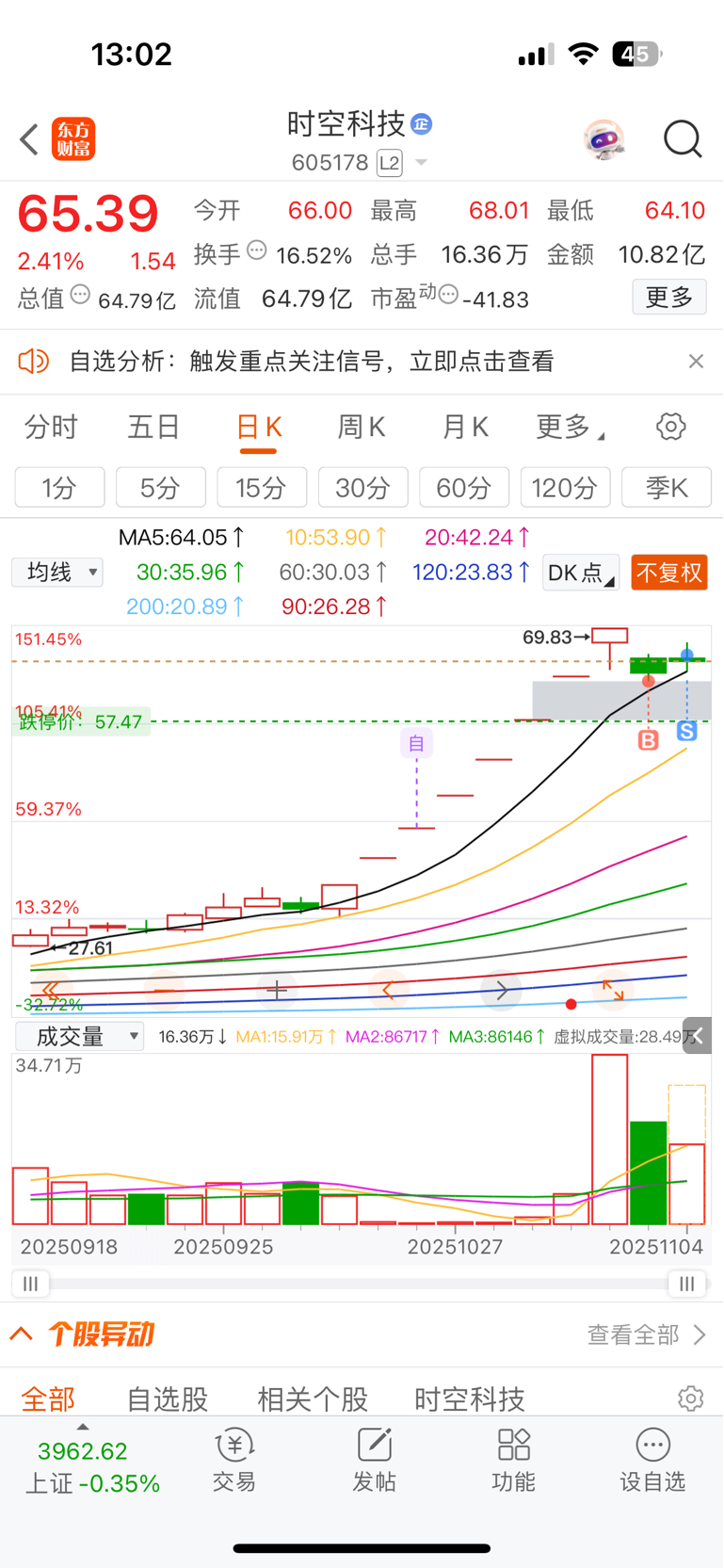Select 5分 period button
Screen dimensions: 724x1568
tap(160, 488)
